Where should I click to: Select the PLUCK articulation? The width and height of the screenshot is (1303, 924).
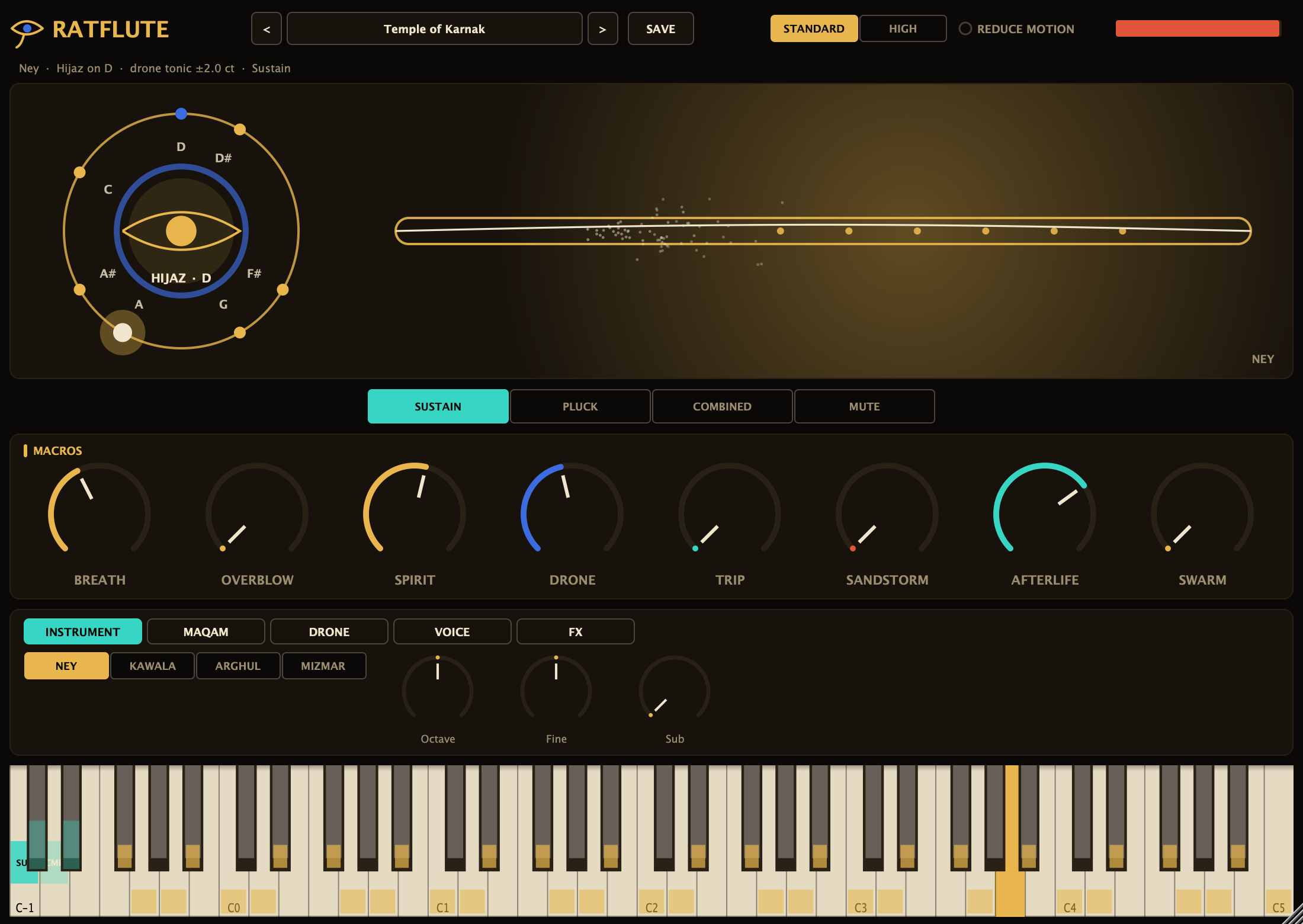[580, 406]
